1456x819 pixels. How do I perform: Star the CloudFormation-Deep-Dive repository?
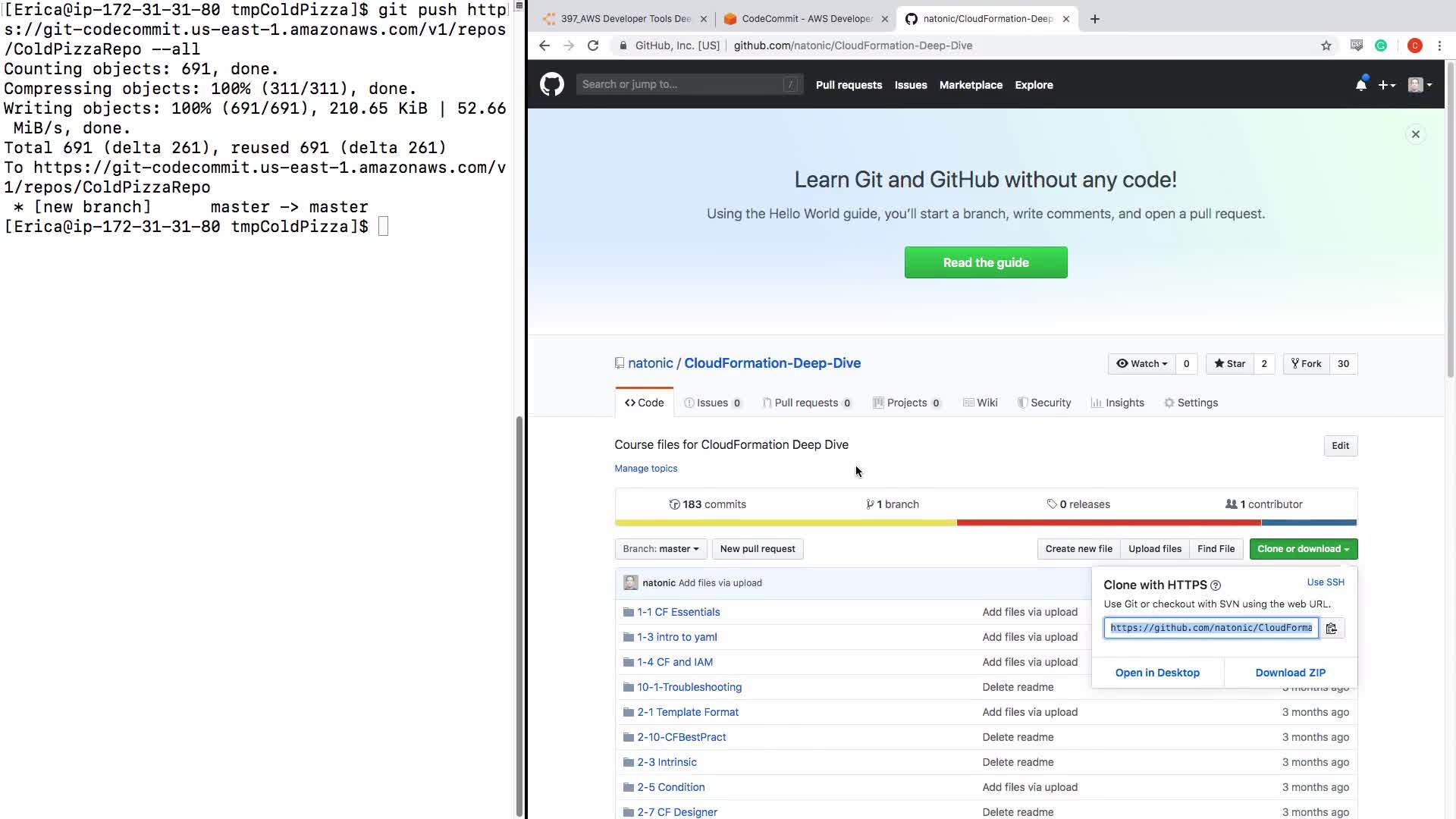[1229, 364]
